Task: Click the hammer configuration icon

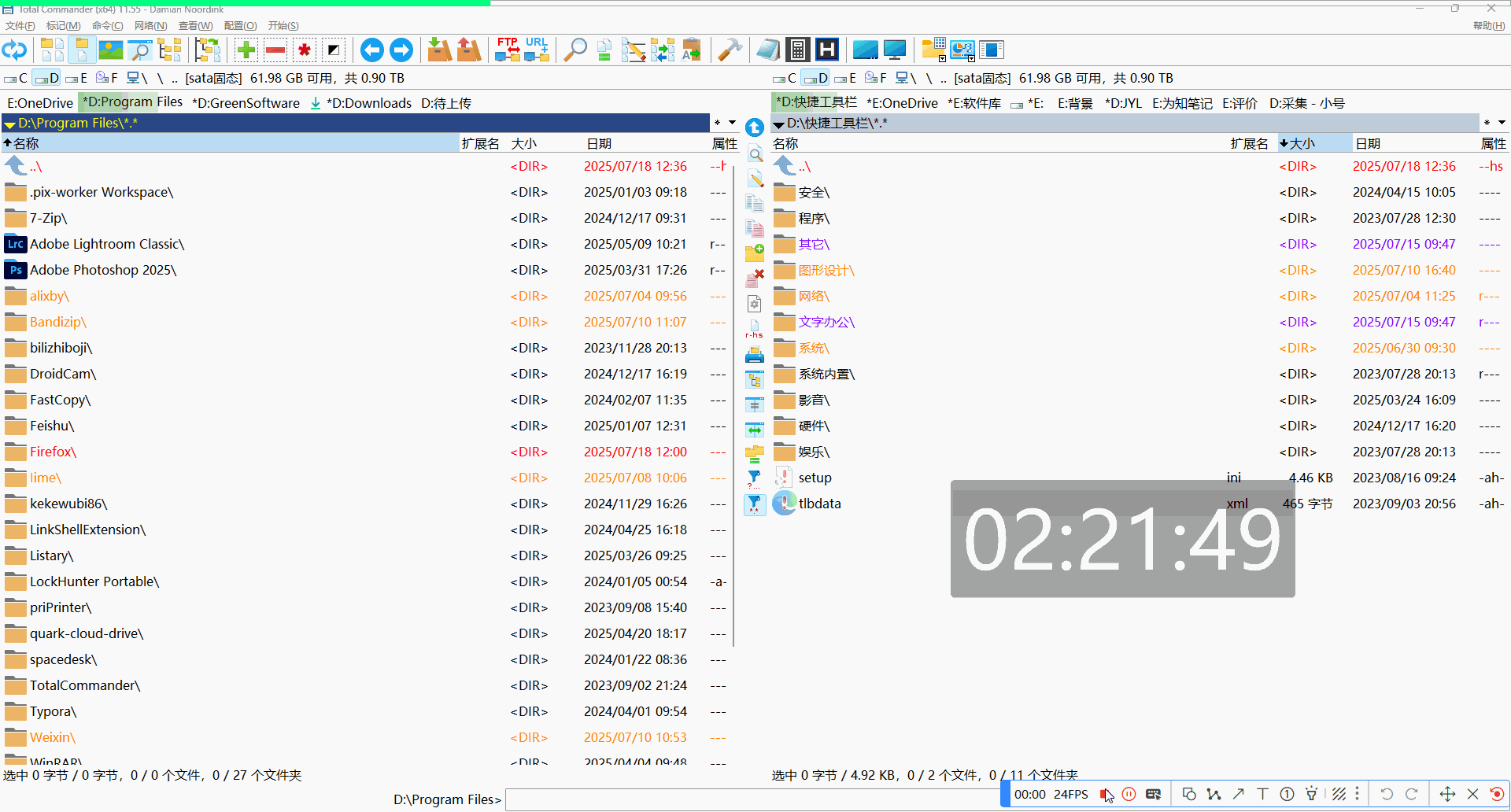Action: click(x=730, y=50)
